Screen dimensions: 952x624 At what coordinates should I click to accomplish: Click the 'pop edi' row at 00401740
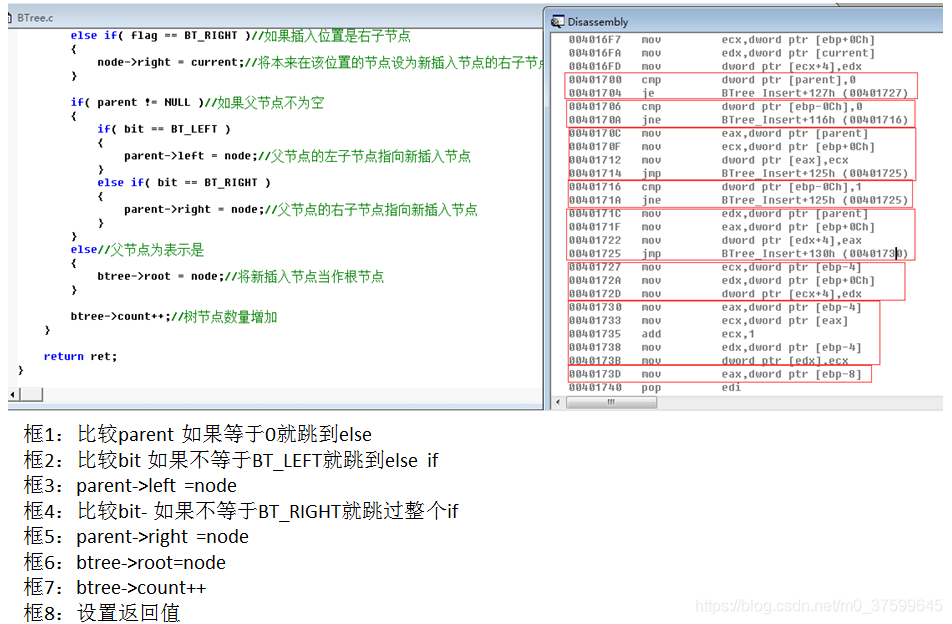click(x=655, y=387)
